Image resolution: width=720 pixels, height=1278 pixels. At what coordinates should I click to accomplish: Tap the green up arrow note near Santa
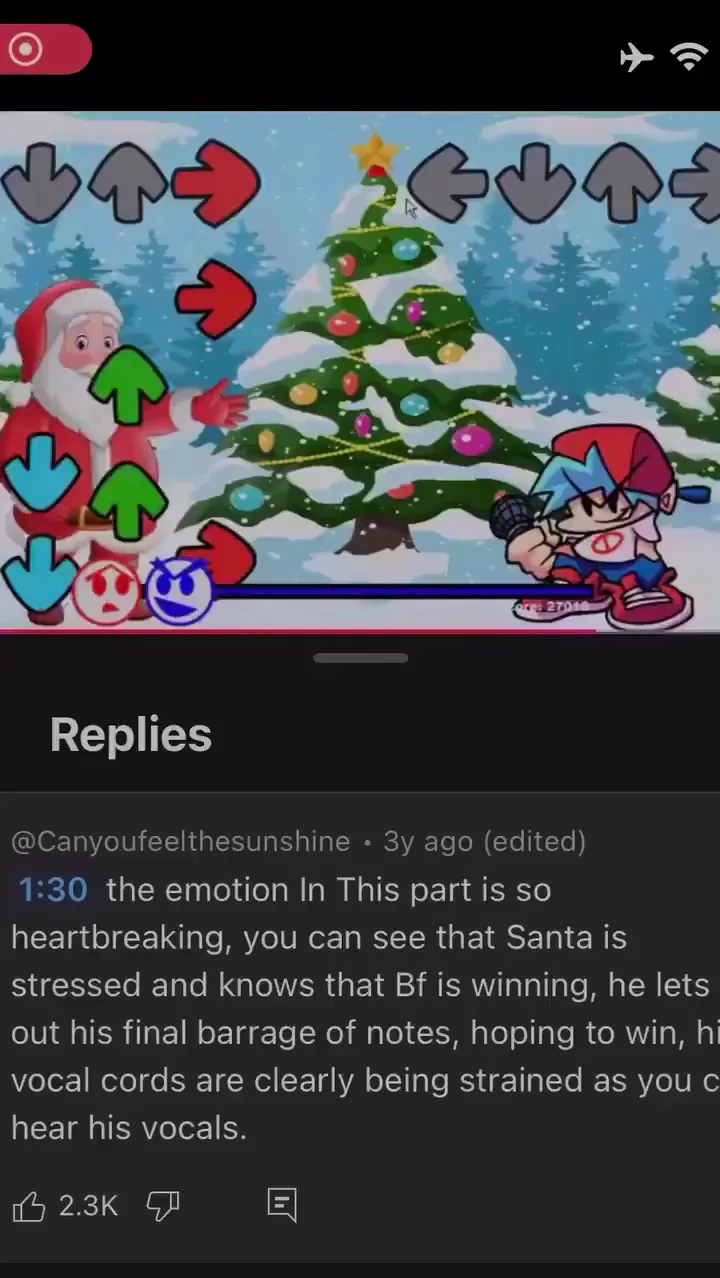point(130,384)
